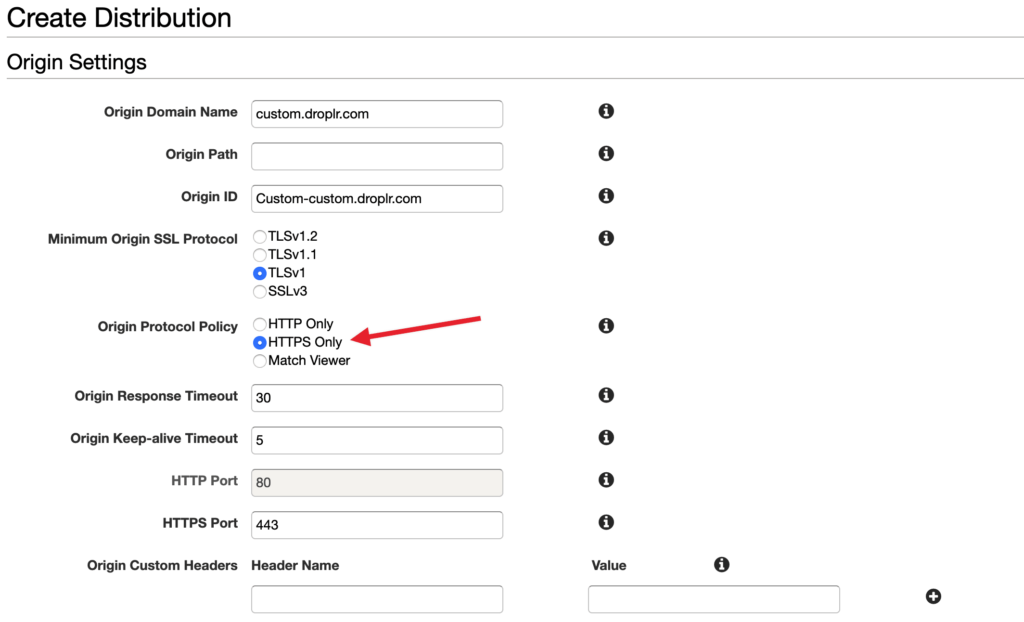Add another custom header with plus icon

coord(933,596)
